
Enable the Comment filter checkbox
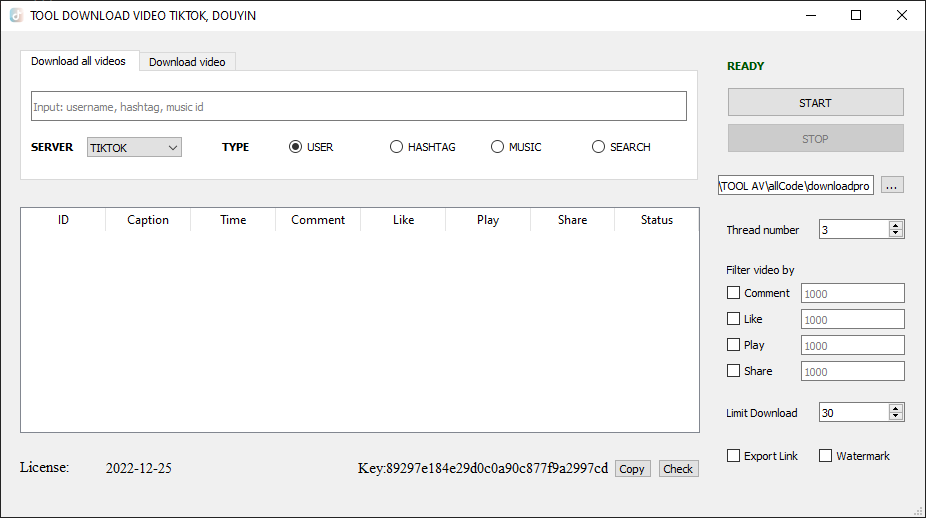733,293
